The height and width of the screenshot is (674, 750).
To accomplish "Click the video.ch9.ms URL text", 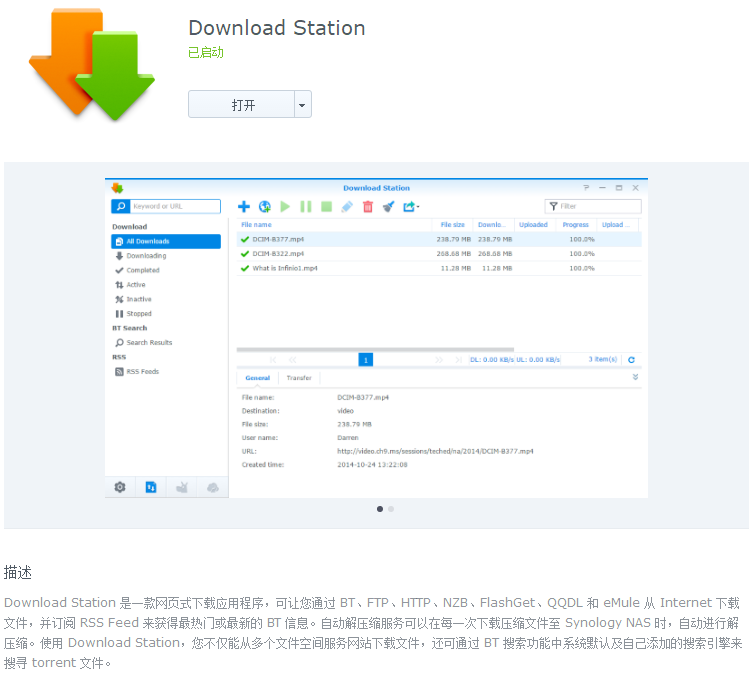I will 435,451.
